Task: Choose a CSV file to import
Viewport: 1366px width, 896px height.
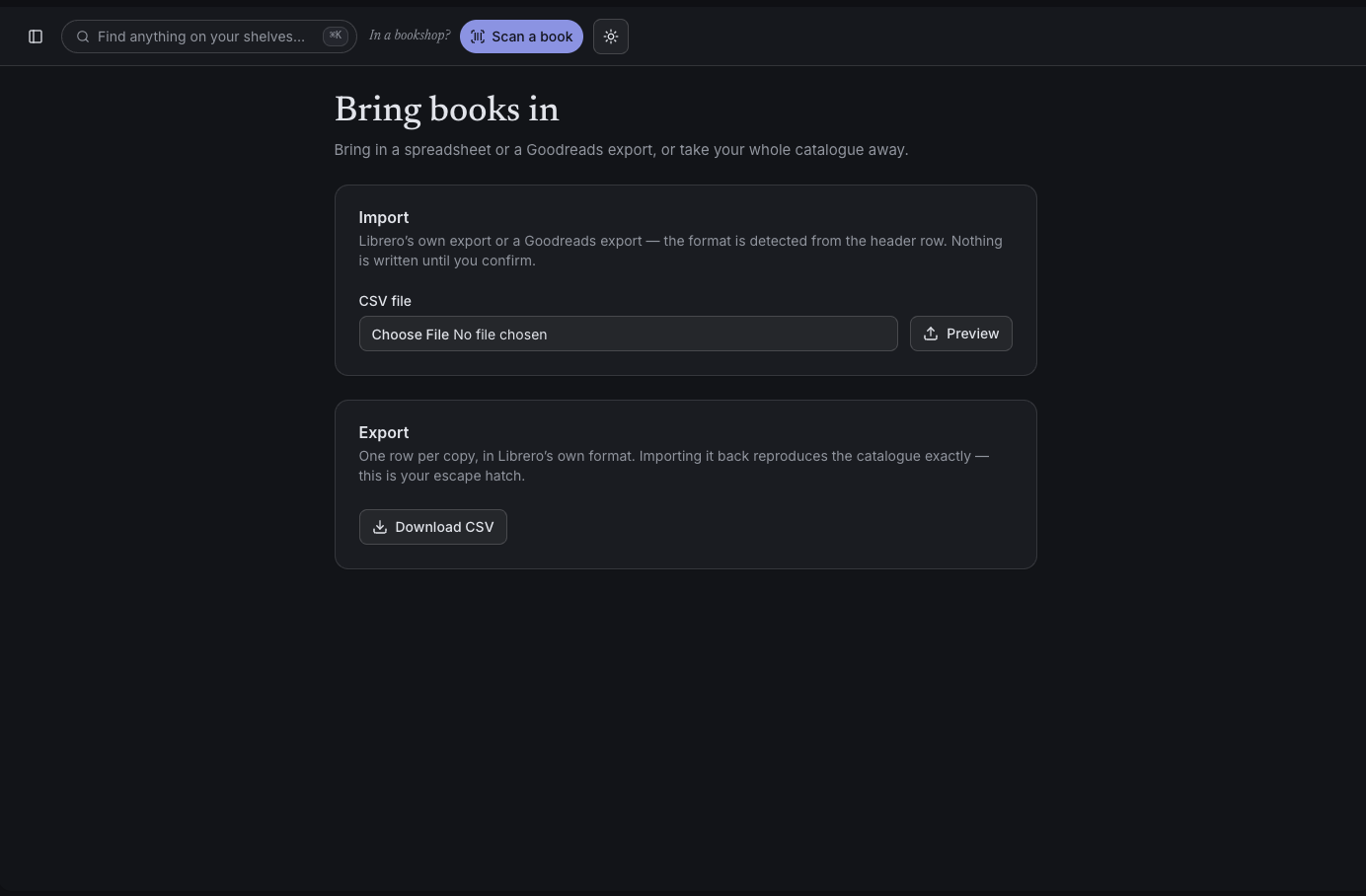Action: tap(628, 334)
